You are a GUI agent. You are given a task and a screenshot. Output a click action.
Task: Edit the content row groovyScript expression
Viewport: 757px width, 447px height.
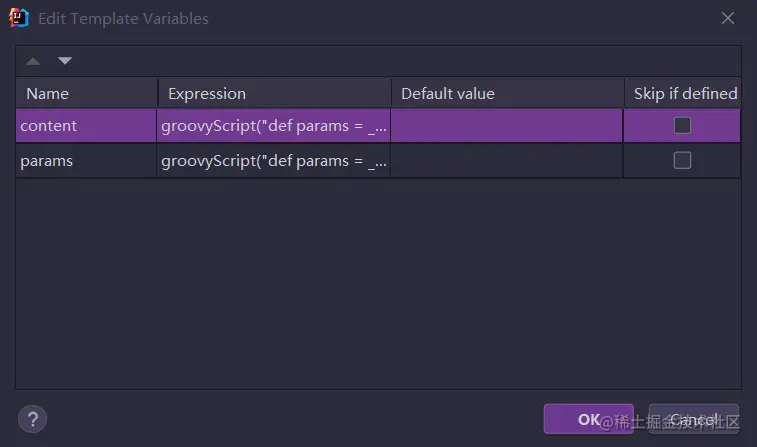(x=274, y=126)
